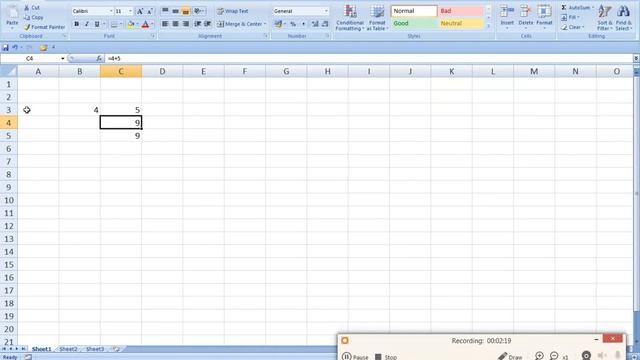The image size is (640, 360).
Task: Apply the Normal cell style
Action: coord(414,11)
